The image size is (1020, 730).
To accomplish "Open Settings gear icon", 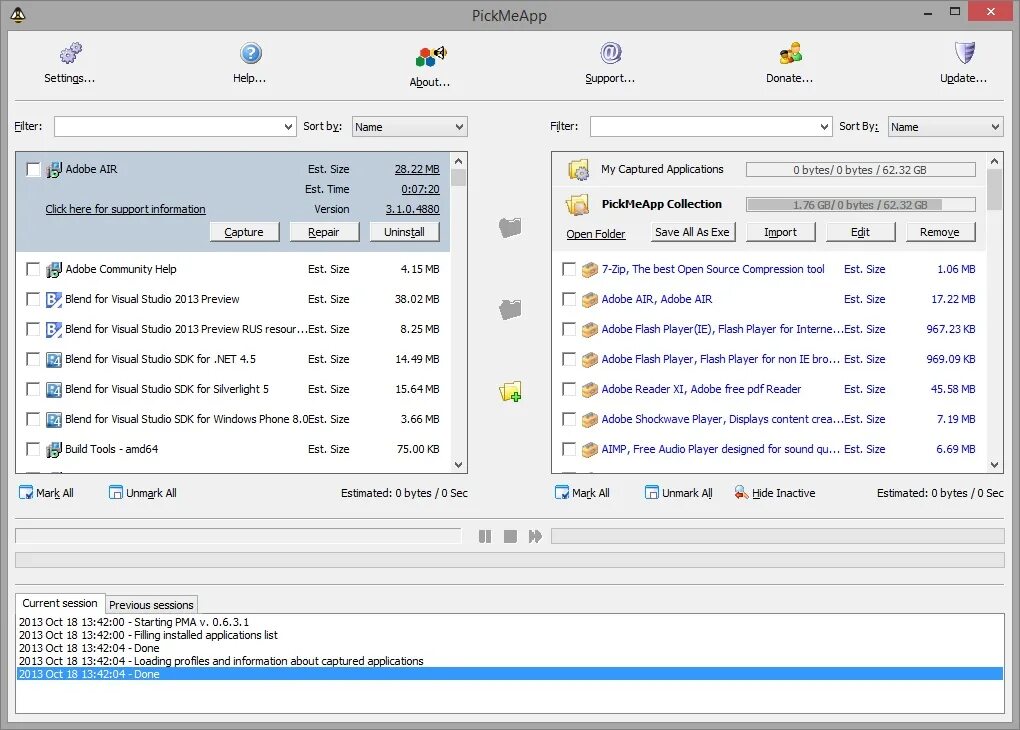I will [70, 53].
